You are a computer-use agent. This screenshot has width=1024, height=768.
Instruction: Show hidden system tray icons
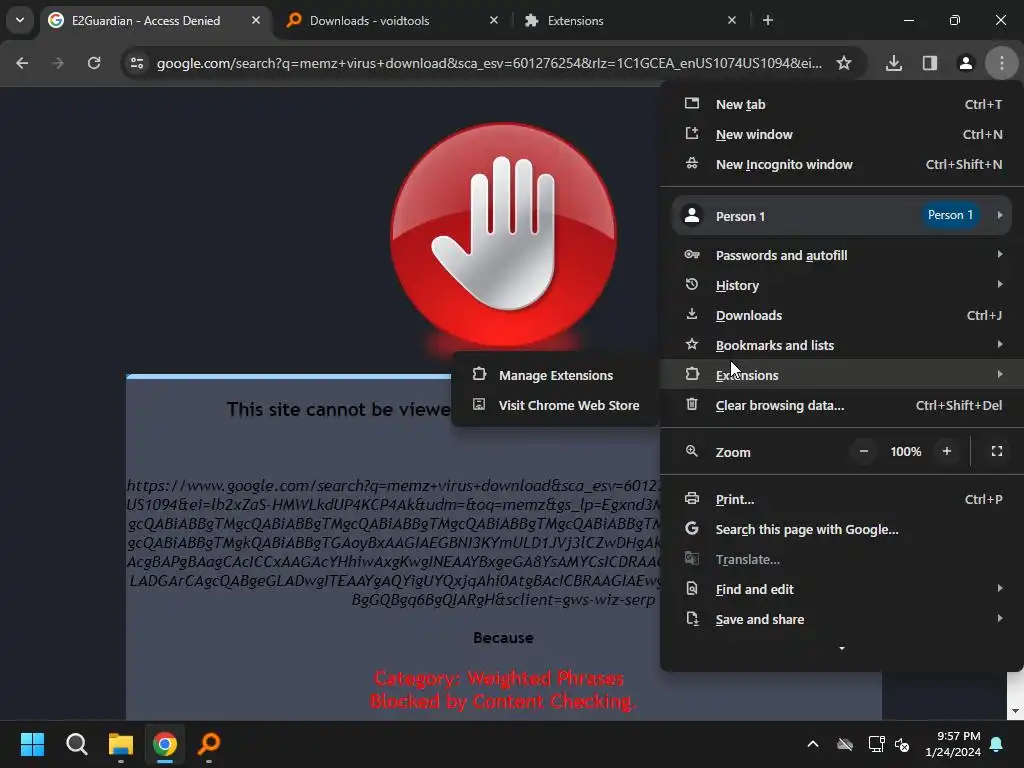tap(813, 744)
